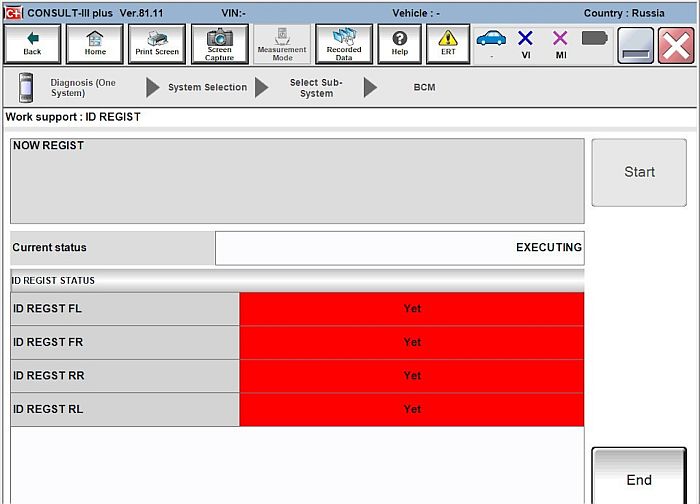
Task: Click the MI connection status X icon
Action: pos(560,39)
